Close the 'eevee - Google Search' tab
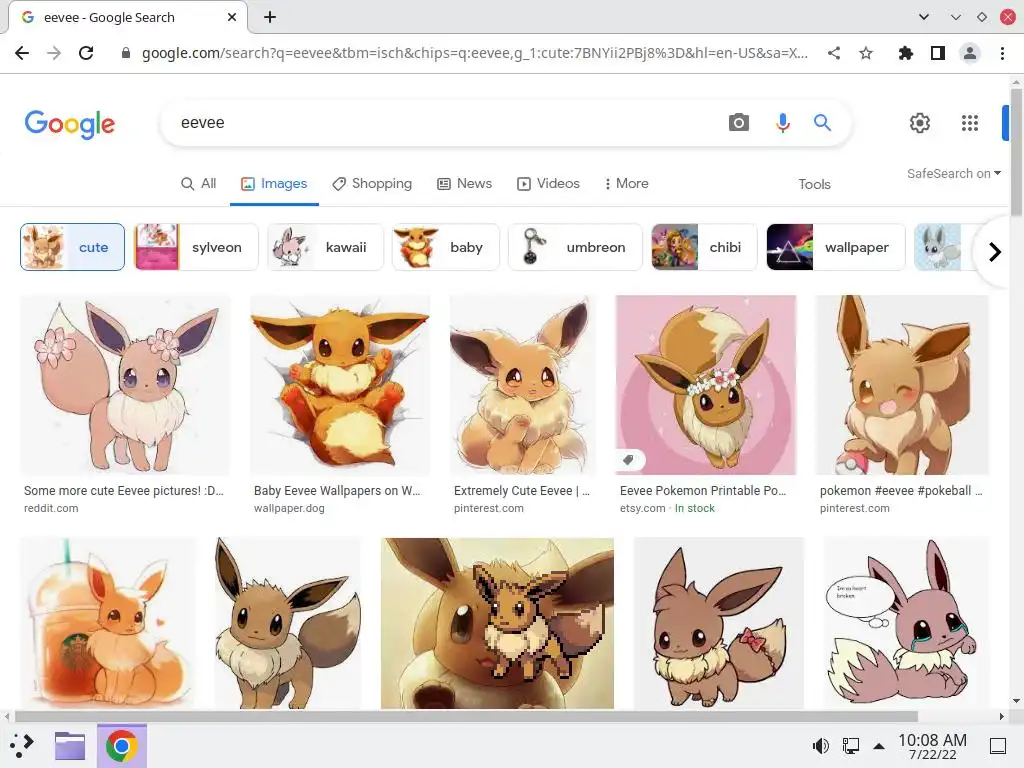 coord(232,17)
